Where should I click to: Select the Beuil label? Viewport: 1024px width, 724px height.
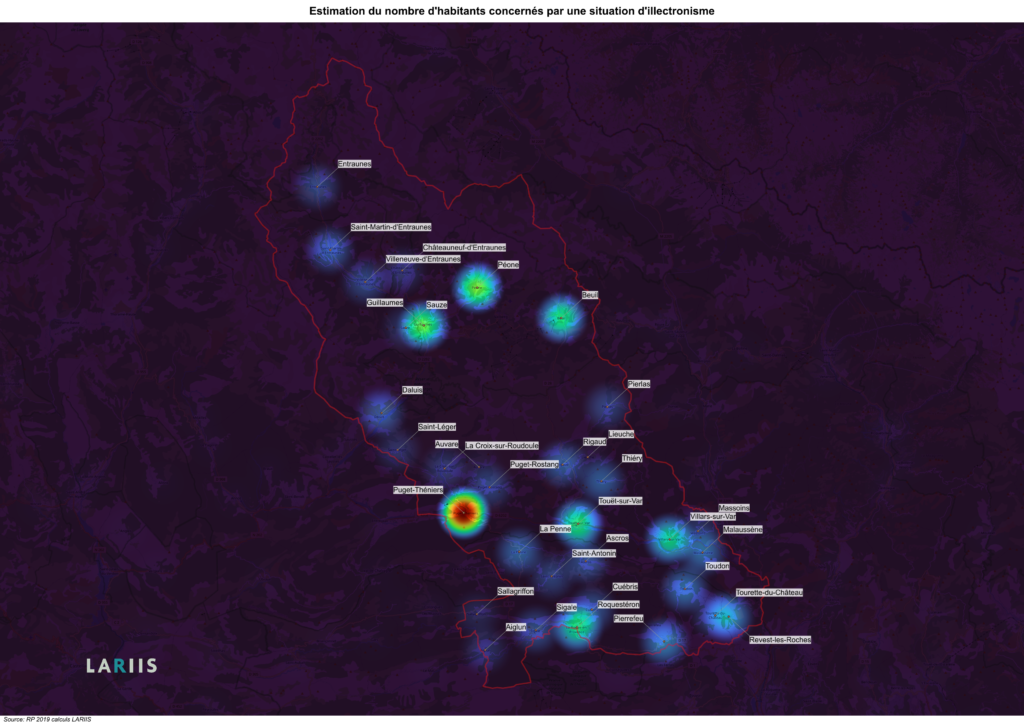[590, 295]
